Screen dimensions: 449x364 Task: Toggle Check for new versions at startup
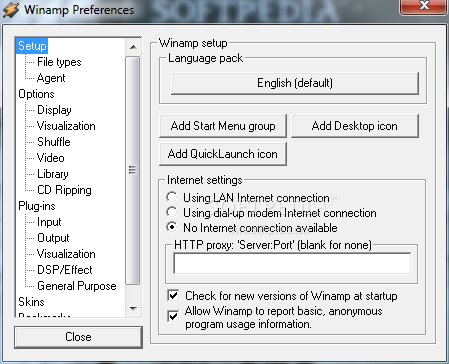pyautogui.click(x=173, y=296)
